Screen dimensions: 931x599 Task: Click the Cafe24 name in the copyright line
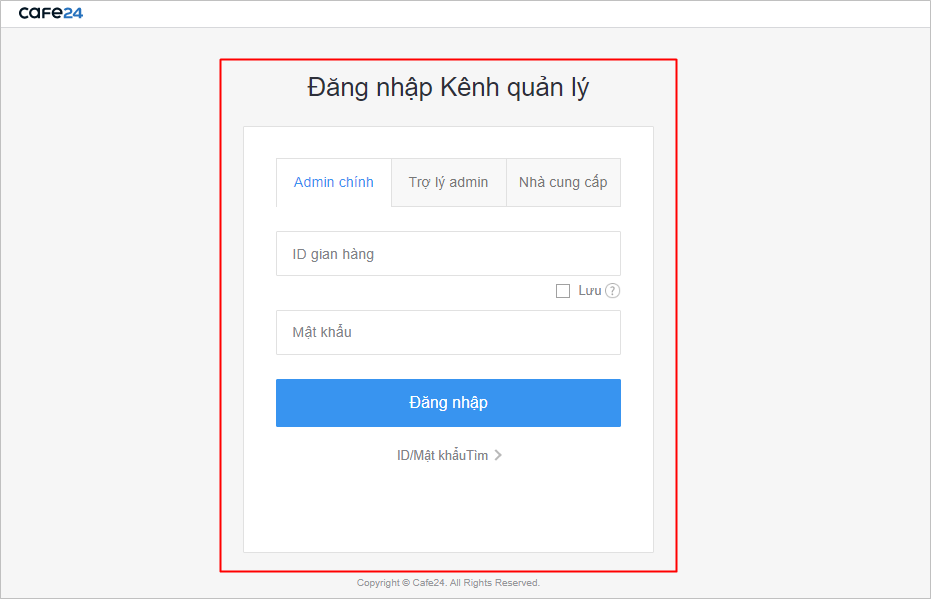pyautogui.click(x=428, y=583)
